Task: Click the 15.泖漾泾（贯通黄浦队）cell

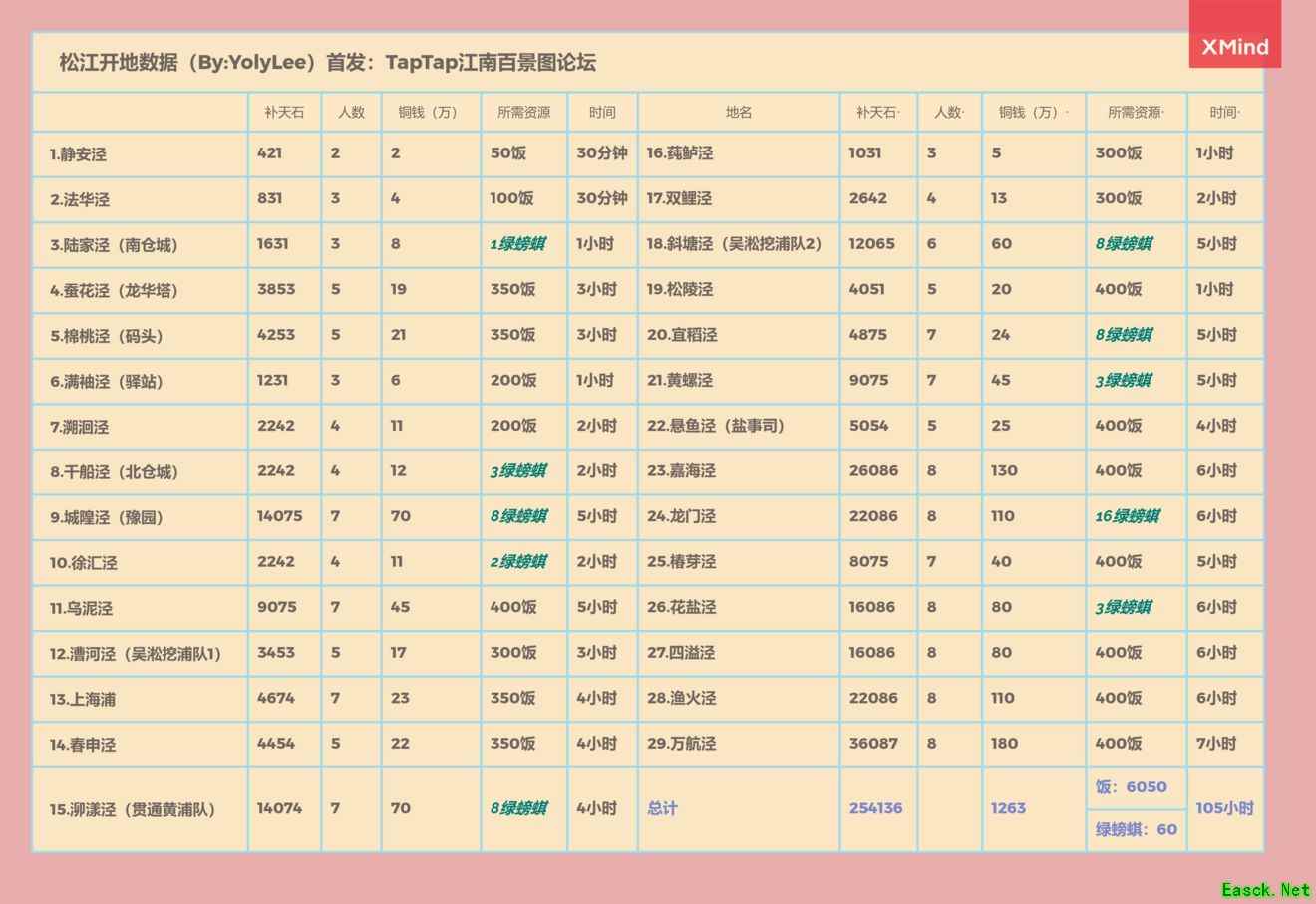Action: point(133,809)
